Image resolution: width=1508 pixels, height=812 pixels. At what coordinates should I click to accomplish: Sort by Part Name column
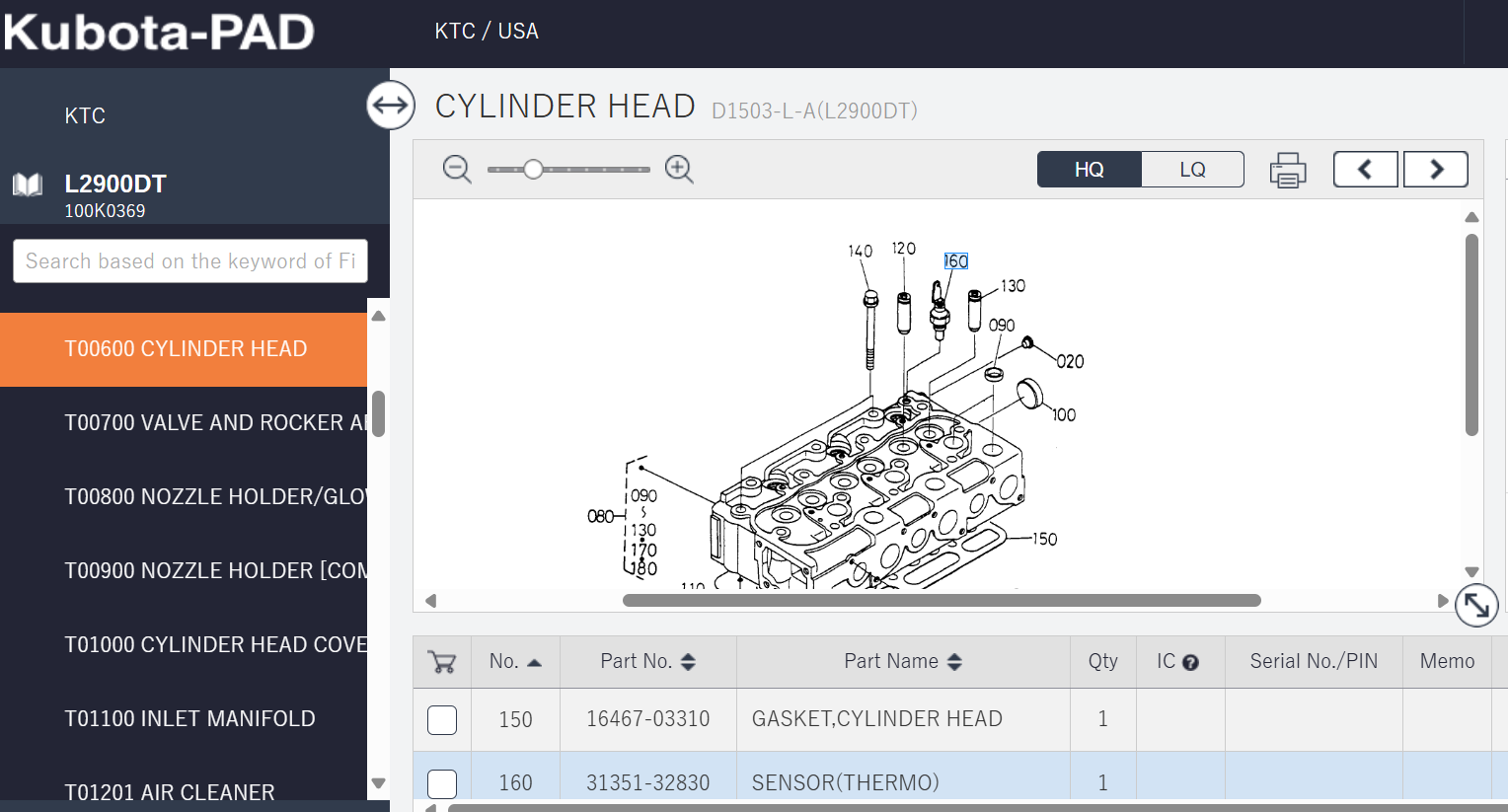click(954, 662)
